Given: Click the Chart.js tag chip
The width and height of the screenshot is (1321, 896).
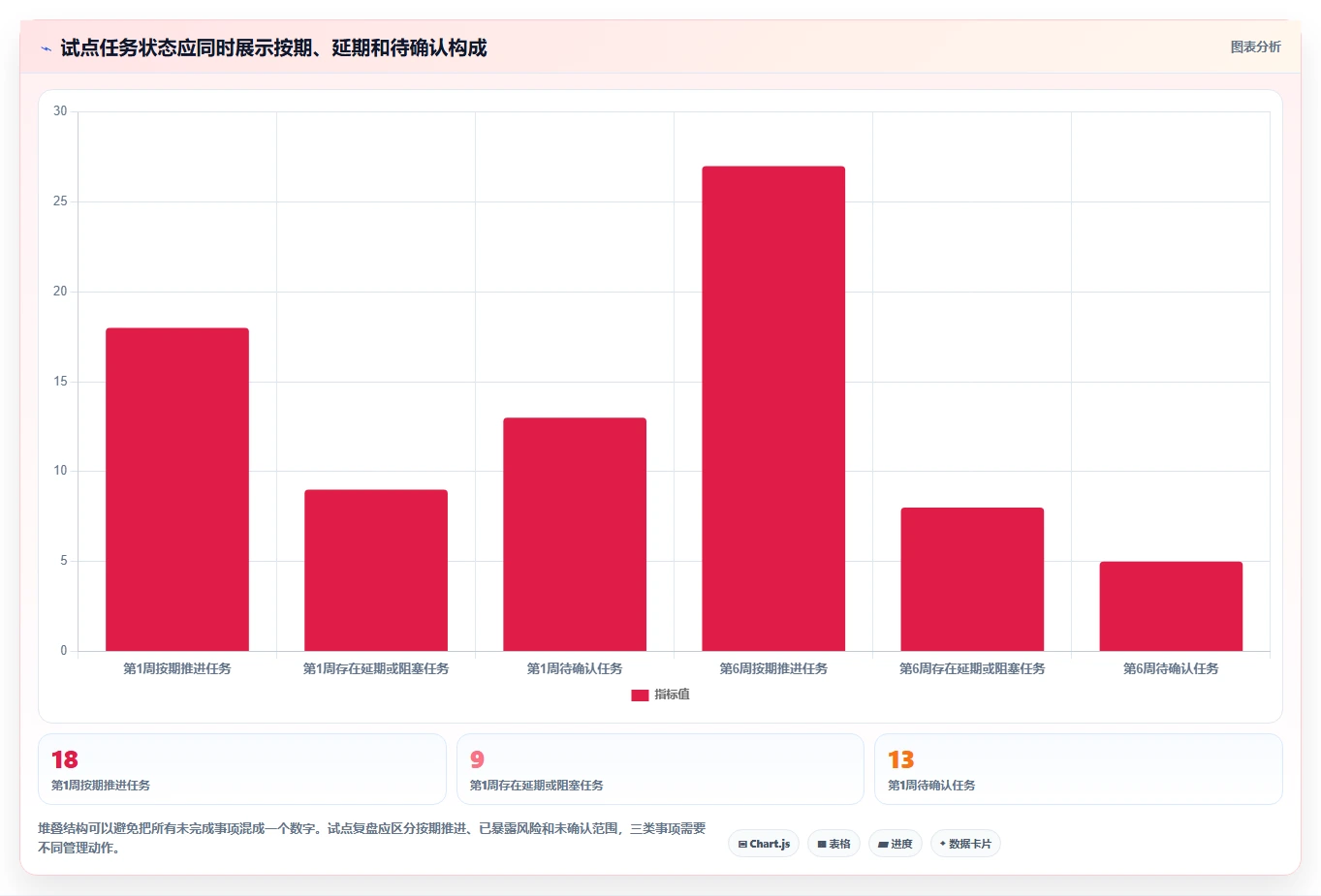Looking at the screenshot, I should click(764, 844).
